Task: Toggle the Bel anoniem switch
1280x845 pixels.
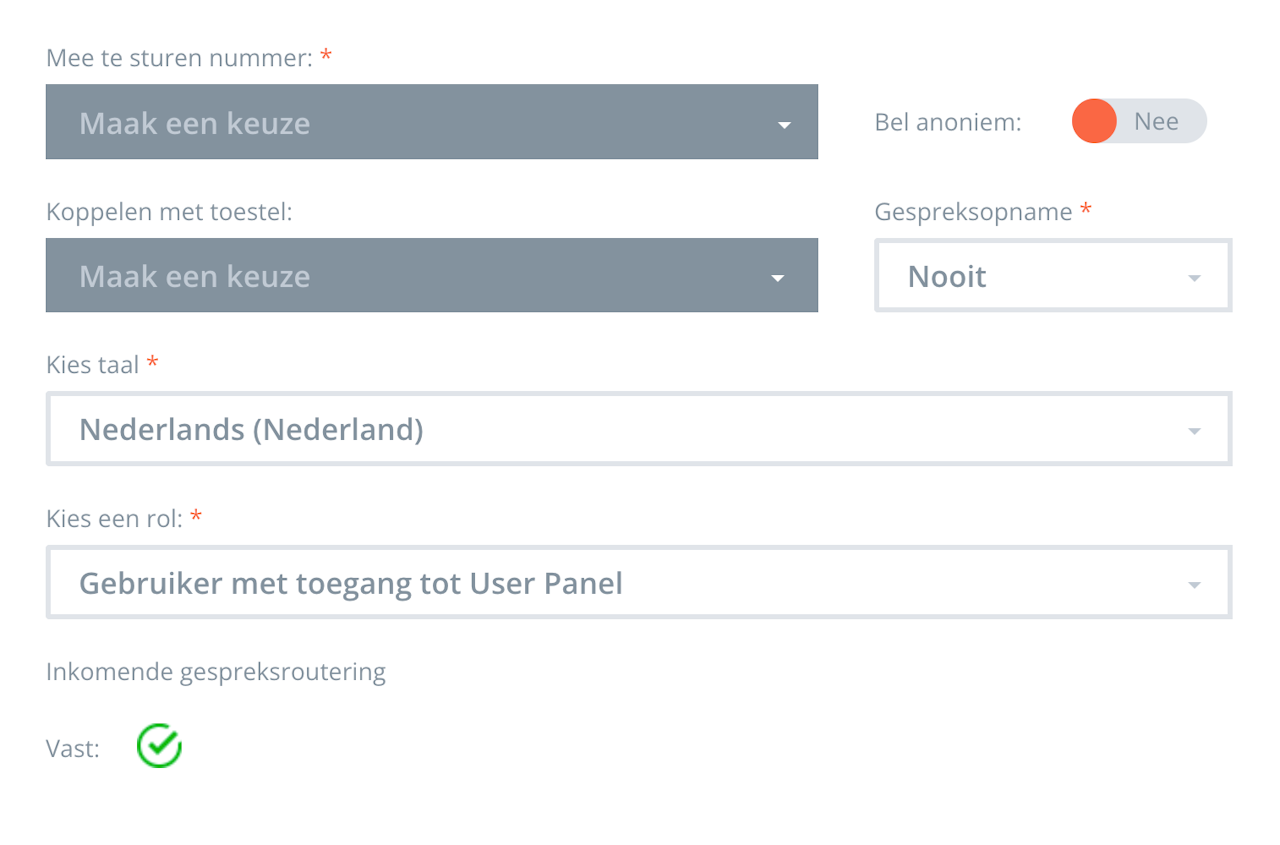Action: click(x=1139, y=122)
